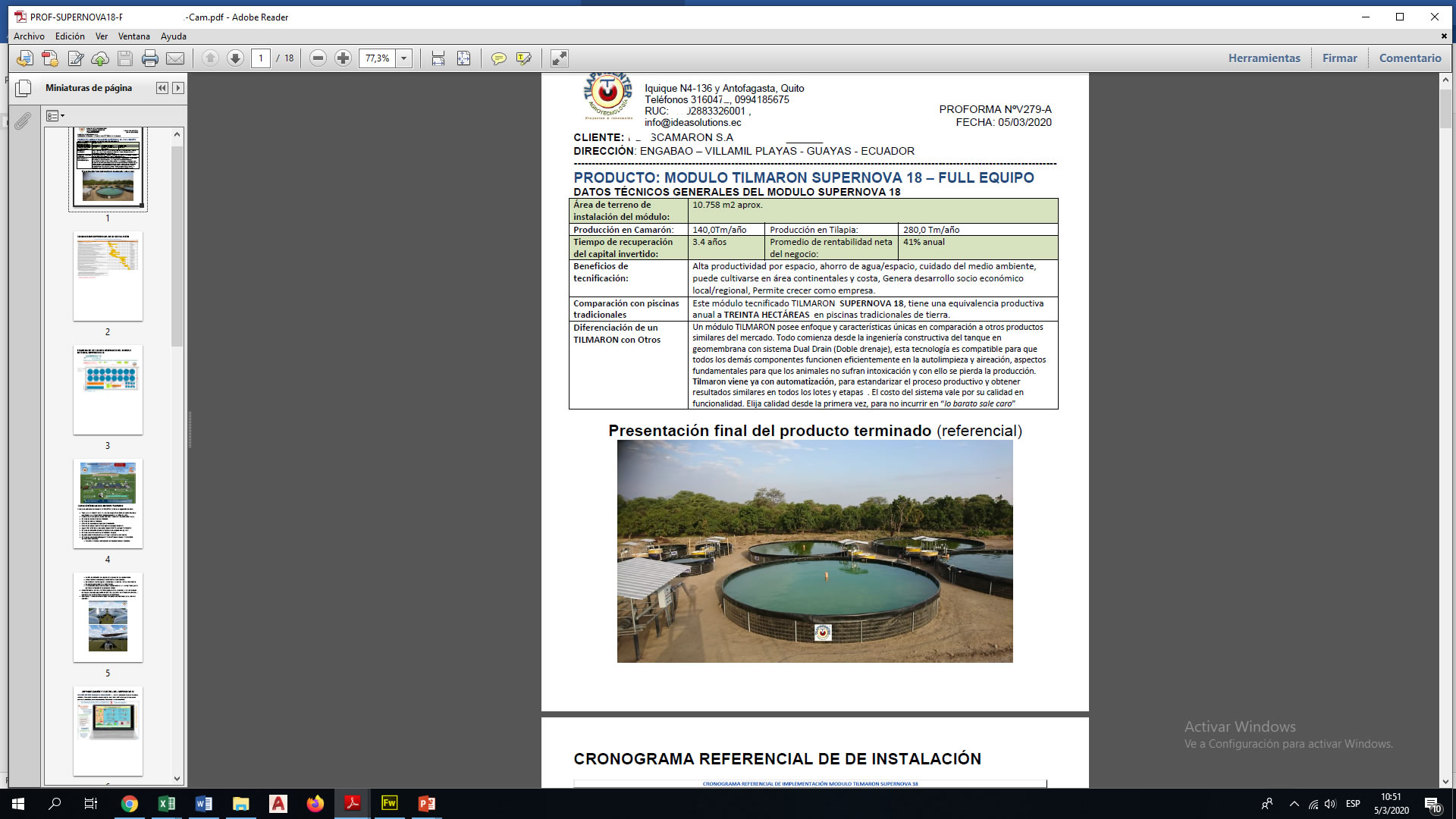This screenshot has height=819, width=1456.
Task: Open the zoom level dropdown arrow
Action: (x=404, y=58)
